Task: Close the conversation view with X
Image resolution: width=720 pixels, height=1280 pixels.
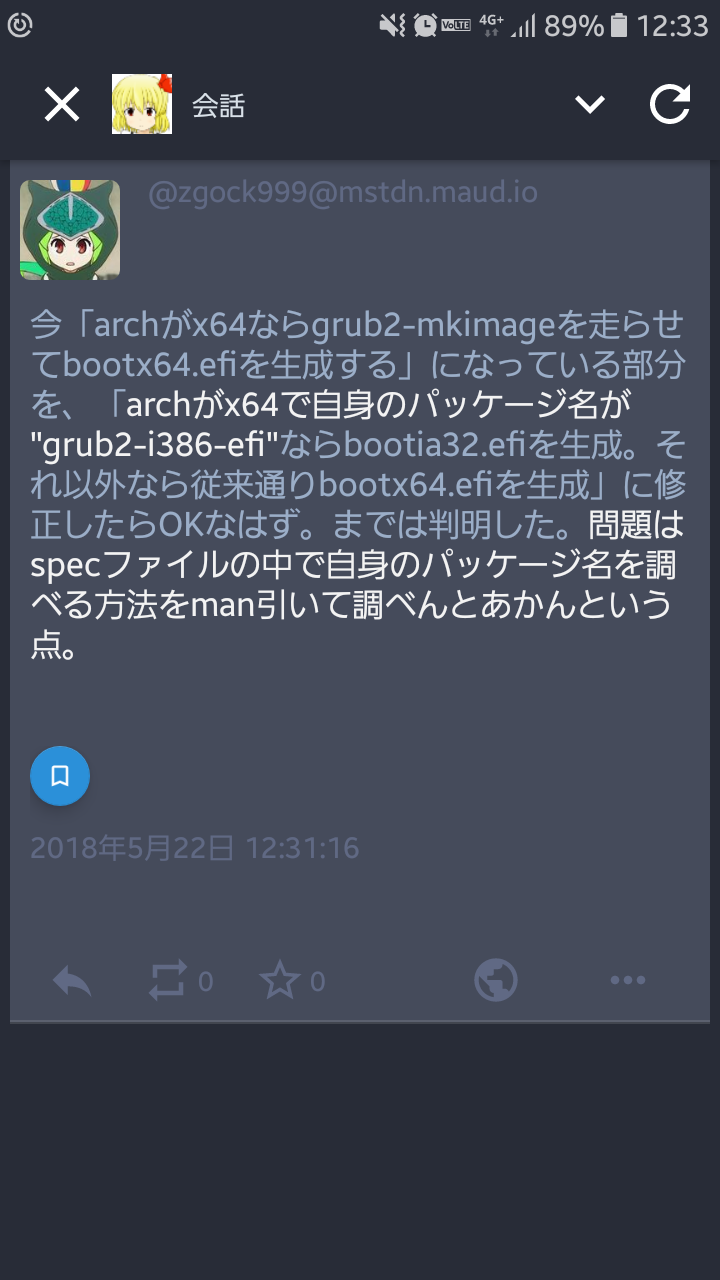Action: tap(62, 104)
